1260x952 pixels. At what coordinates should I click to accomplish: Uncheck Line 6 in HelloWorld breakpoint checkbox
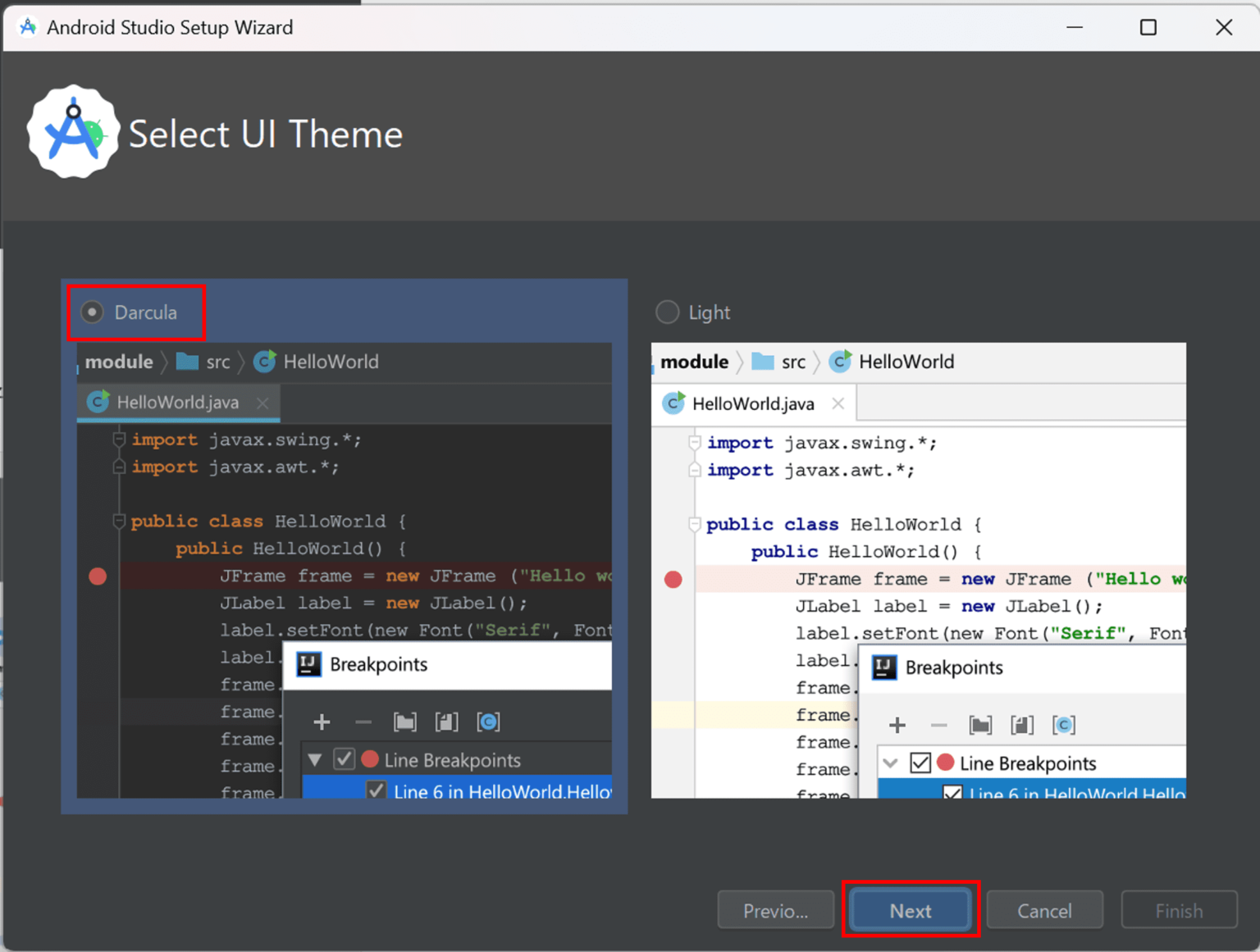(x=376, y=790)
